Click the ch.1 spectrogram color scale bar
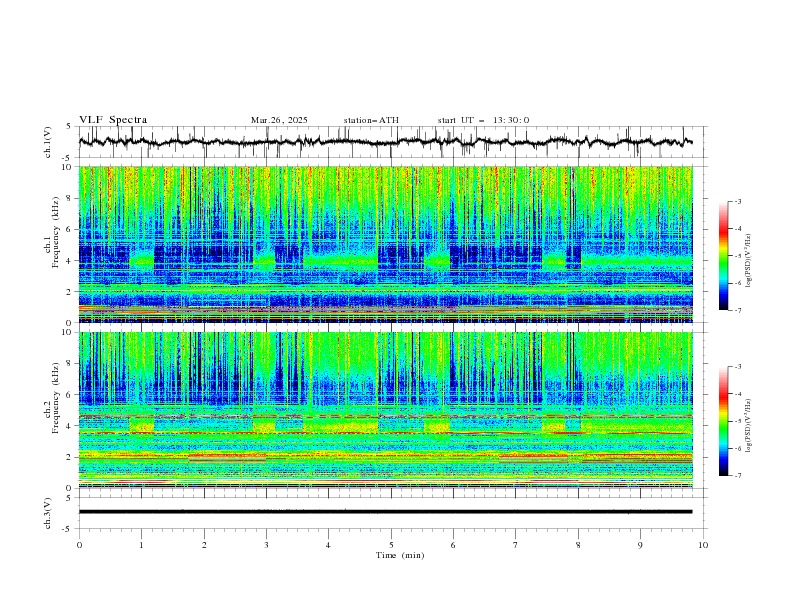This screenshot has width=792, height=612. [723, 256]
